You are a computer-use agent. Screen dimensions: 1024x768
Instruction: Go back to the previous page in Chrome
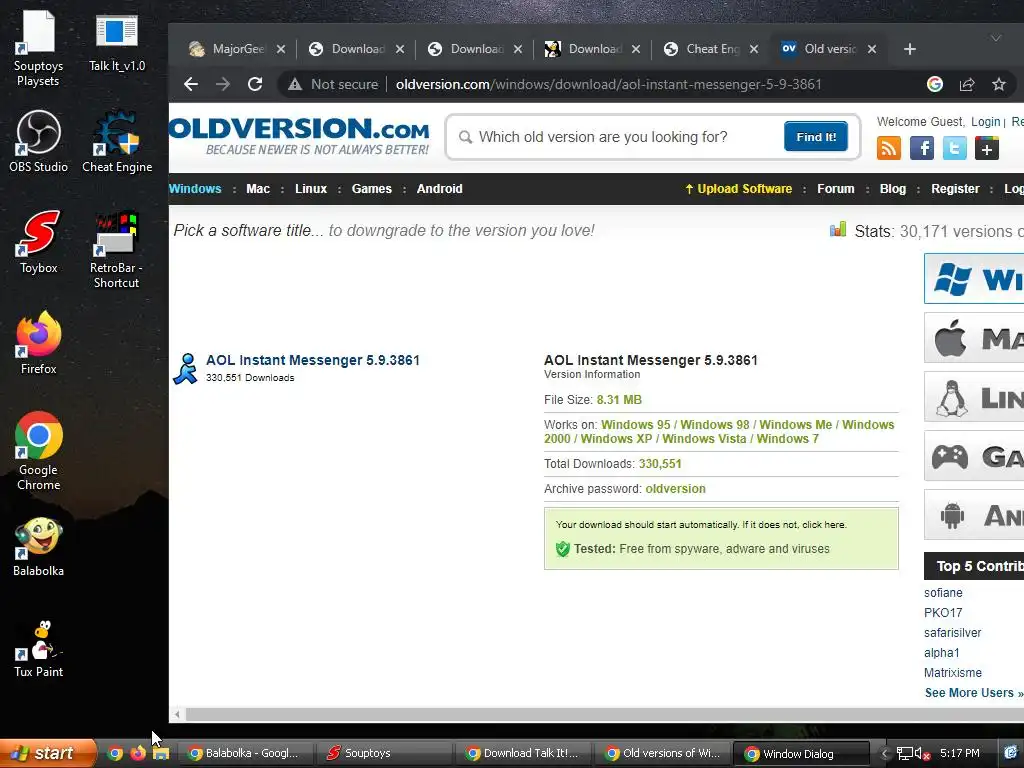(x=191, y=84)
